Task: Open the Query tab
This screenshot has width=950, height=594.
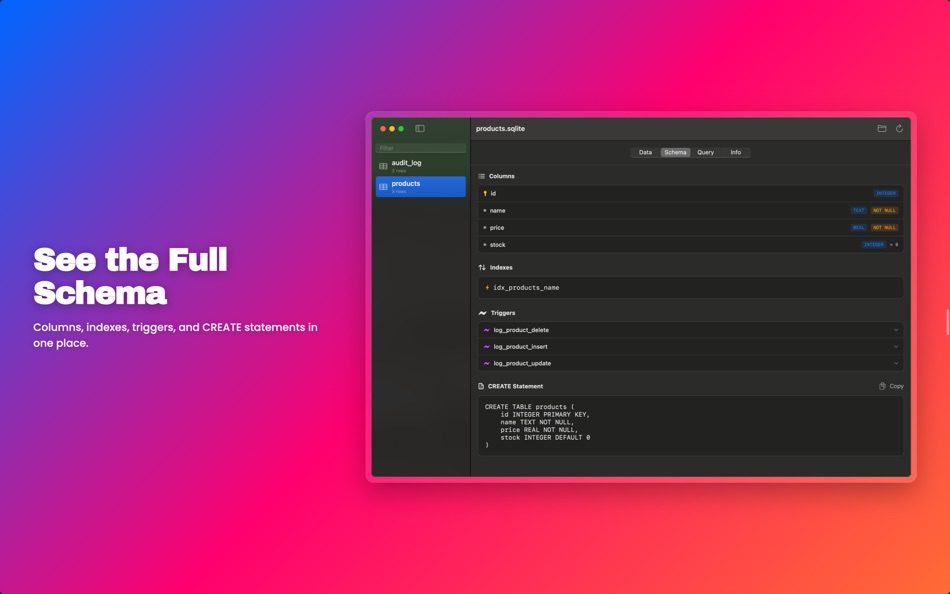Action: pos(705,152)
